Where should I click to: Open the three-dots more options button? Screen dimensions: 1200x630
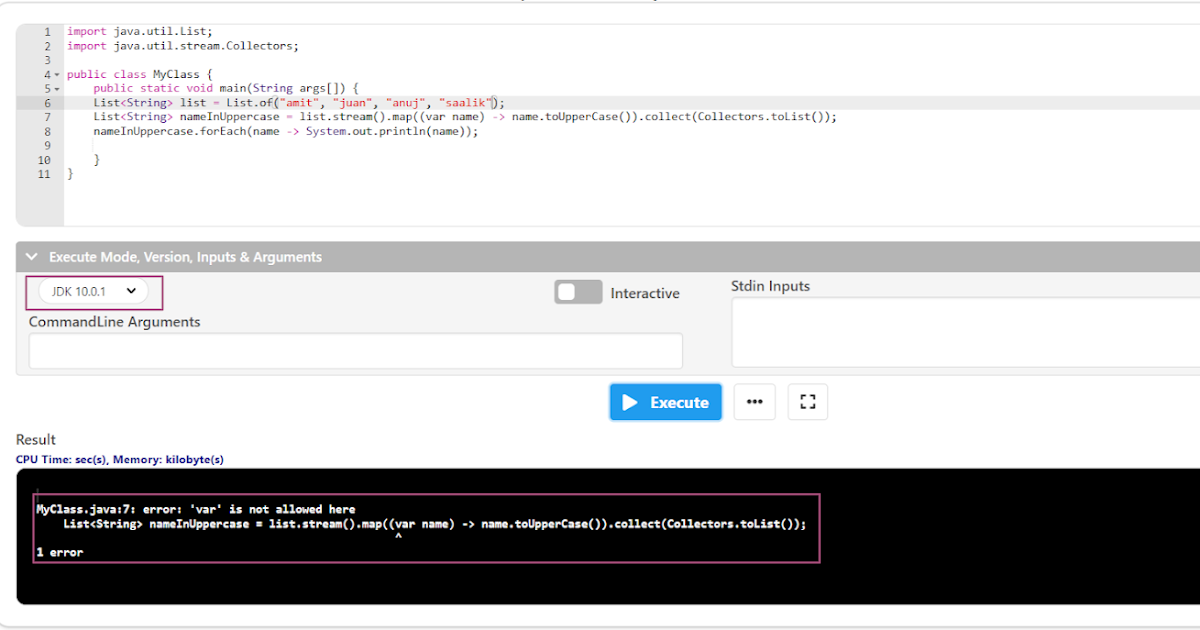click(x=755, y=402)
